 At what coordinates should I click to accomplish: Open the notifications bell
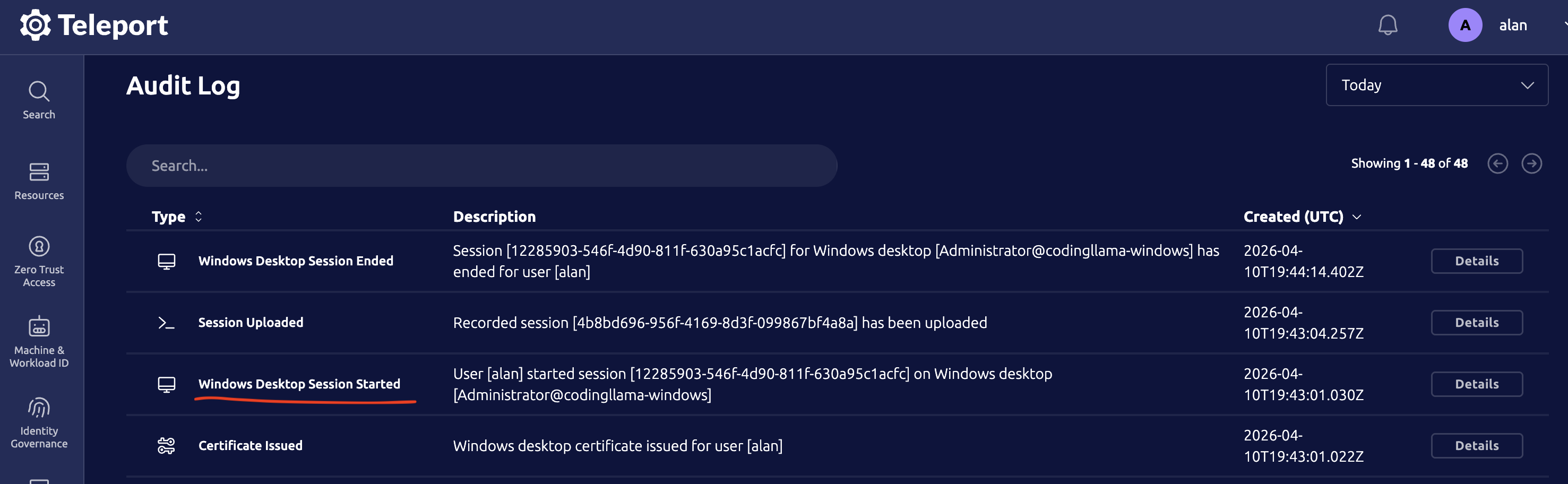1387,25
